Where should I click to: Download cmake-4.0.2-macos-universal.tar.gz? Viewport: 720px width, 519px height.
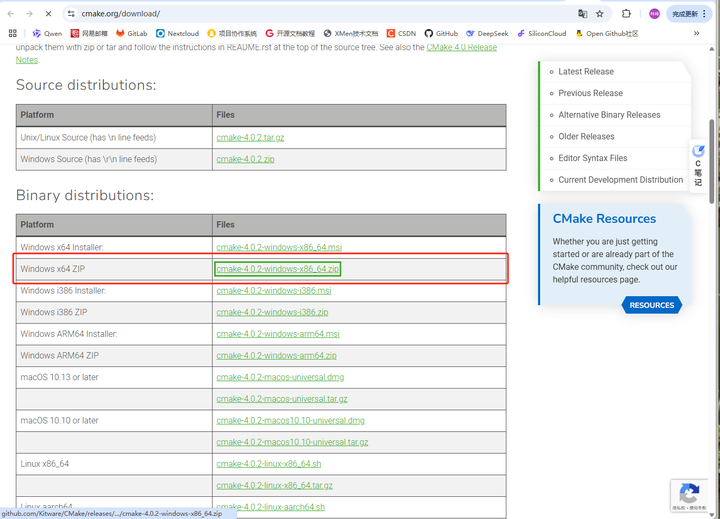click(282, 399)
